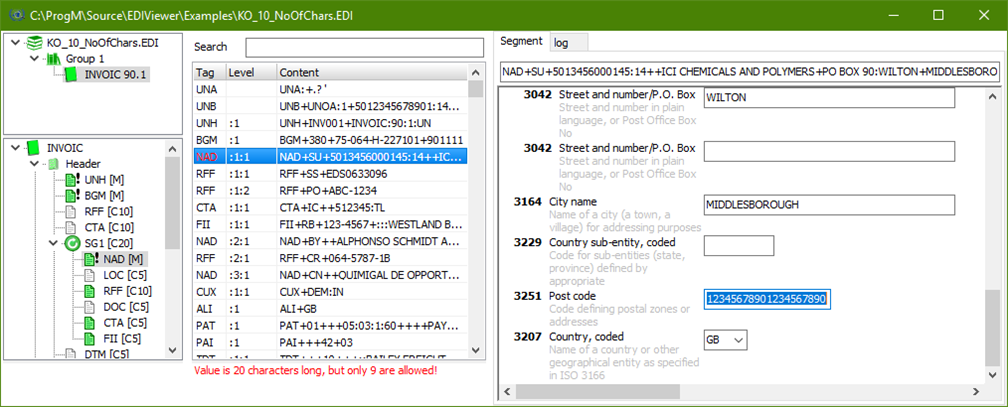Sort by the Content column header
This screenshot has width=1008, height=407.
tap(373, 73)
